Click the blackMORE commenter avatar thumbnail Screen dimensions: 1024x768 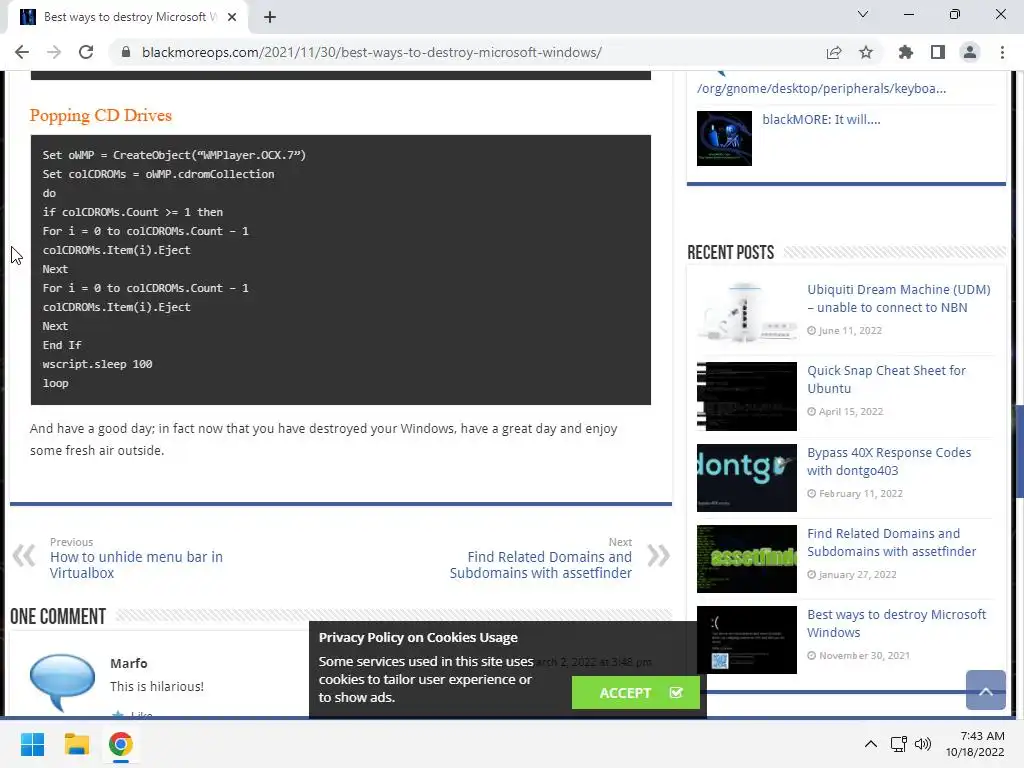tap(724, 138)
